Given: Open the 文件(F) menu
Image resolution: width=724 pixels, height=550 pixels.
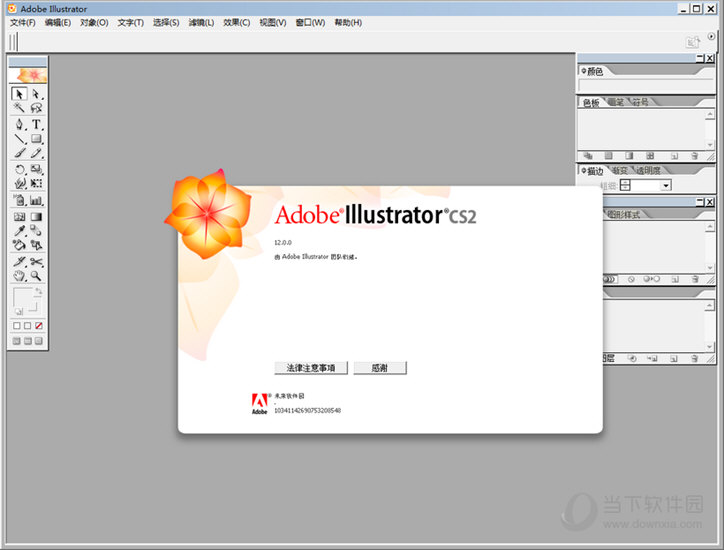Looking at the screenshot, I should click(x=23, y=23).
